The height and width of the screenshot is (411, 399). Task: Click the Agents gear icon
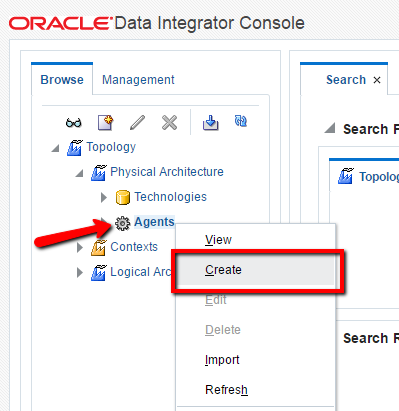(x=122, y=223)
